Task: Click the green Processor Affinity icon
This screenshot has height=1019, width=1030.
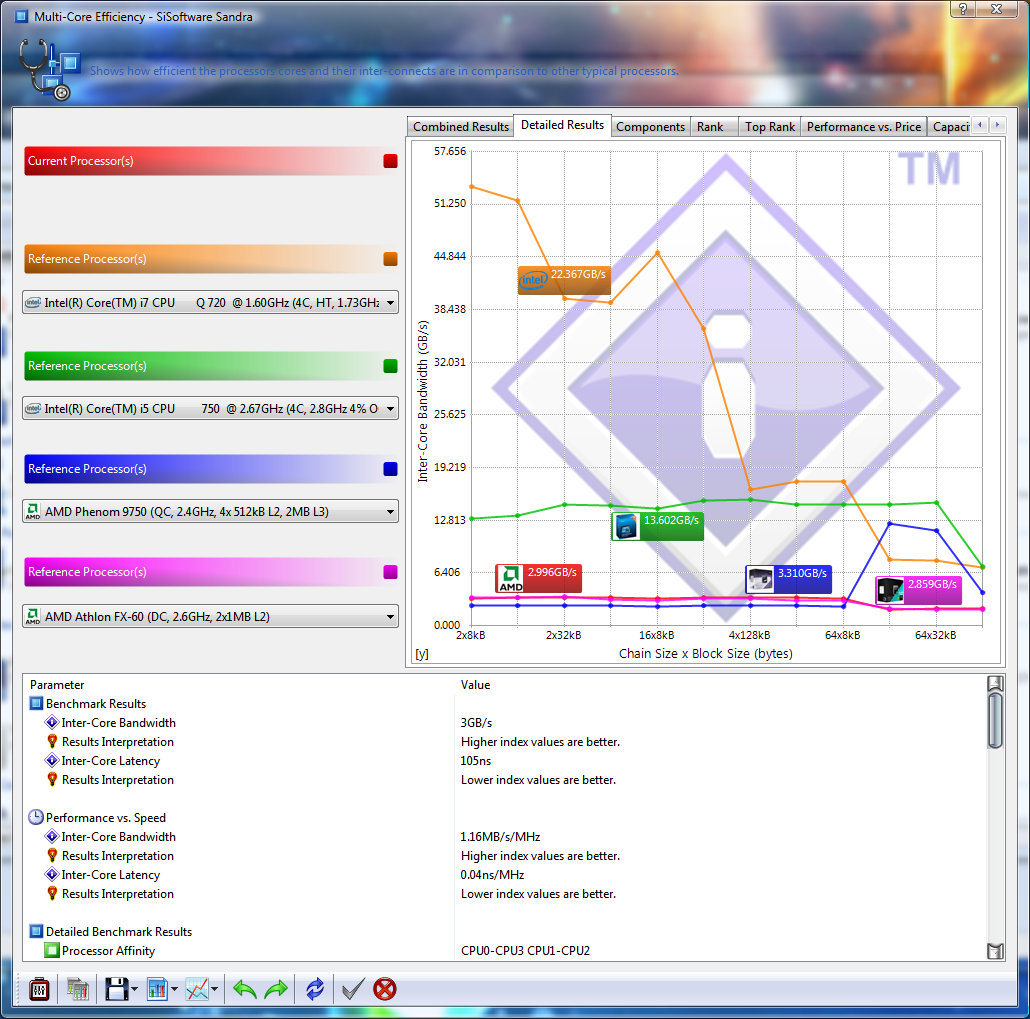Action: pyautogui.click(x=52, y=951)
